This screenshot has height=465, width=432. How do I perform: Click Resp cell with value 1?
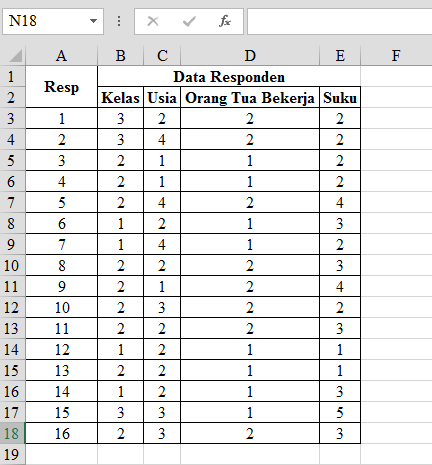point(61,118)
